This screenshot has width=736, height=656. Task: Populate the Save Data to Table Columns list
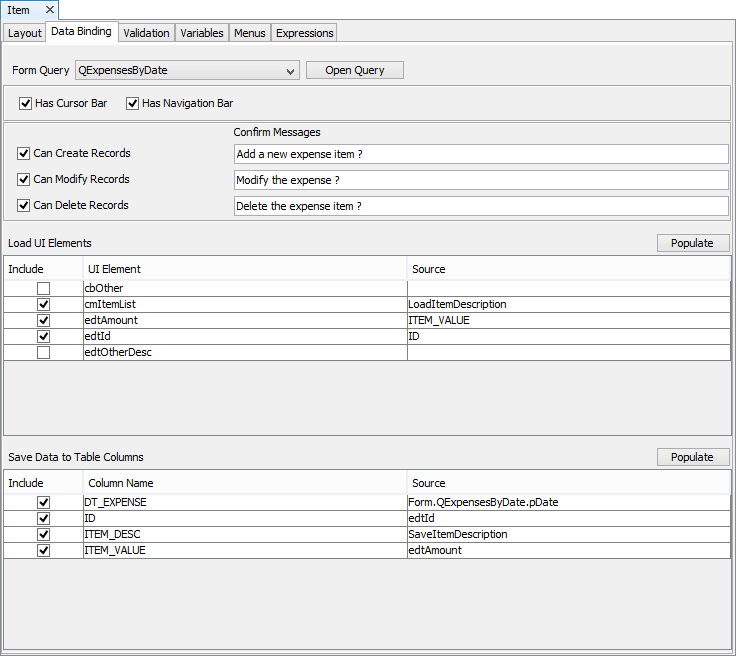pyautogui.click(x=692, y=457)
